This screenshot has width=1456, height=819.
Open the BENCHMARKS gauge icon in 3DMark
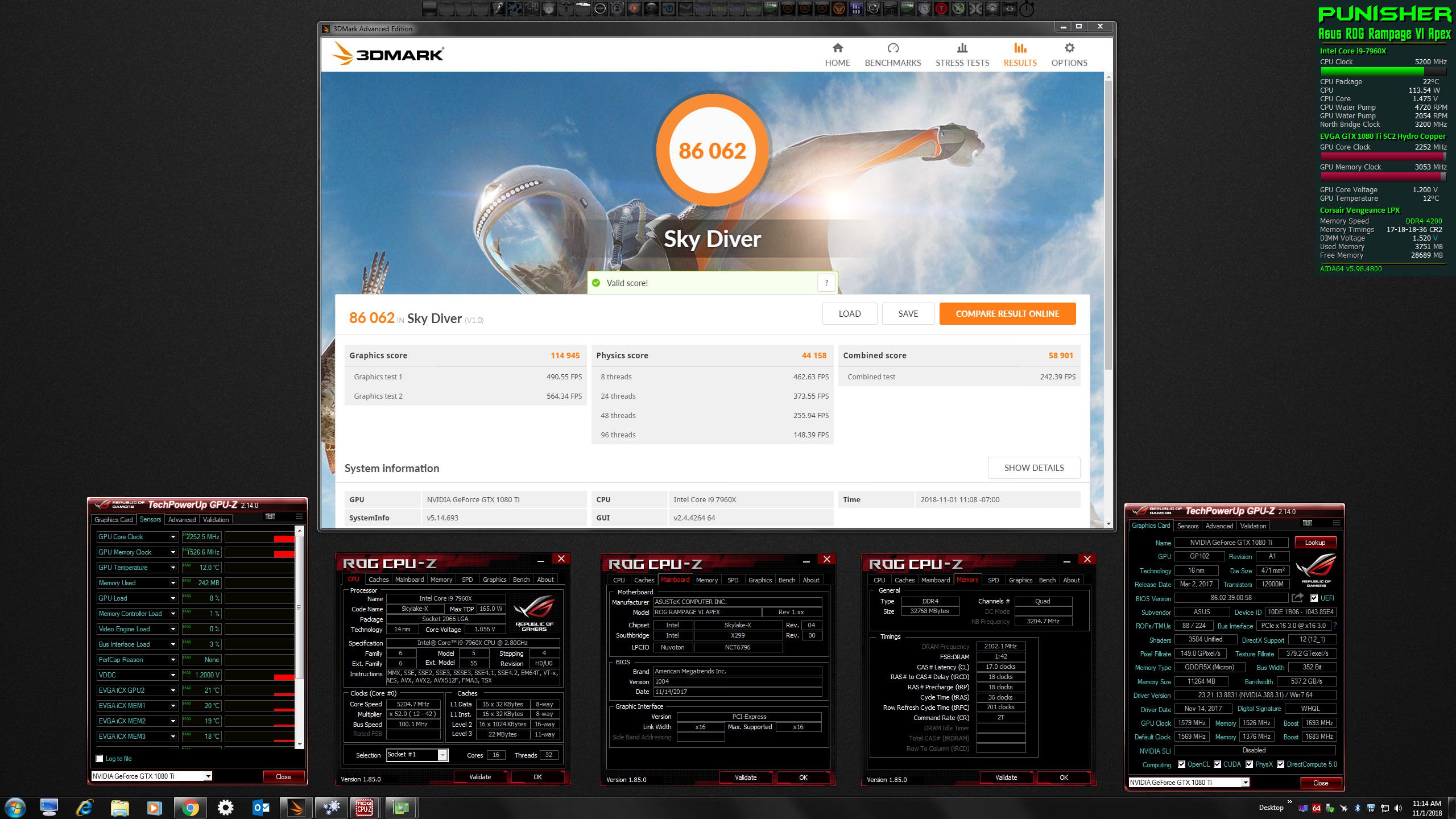point(893,48)
